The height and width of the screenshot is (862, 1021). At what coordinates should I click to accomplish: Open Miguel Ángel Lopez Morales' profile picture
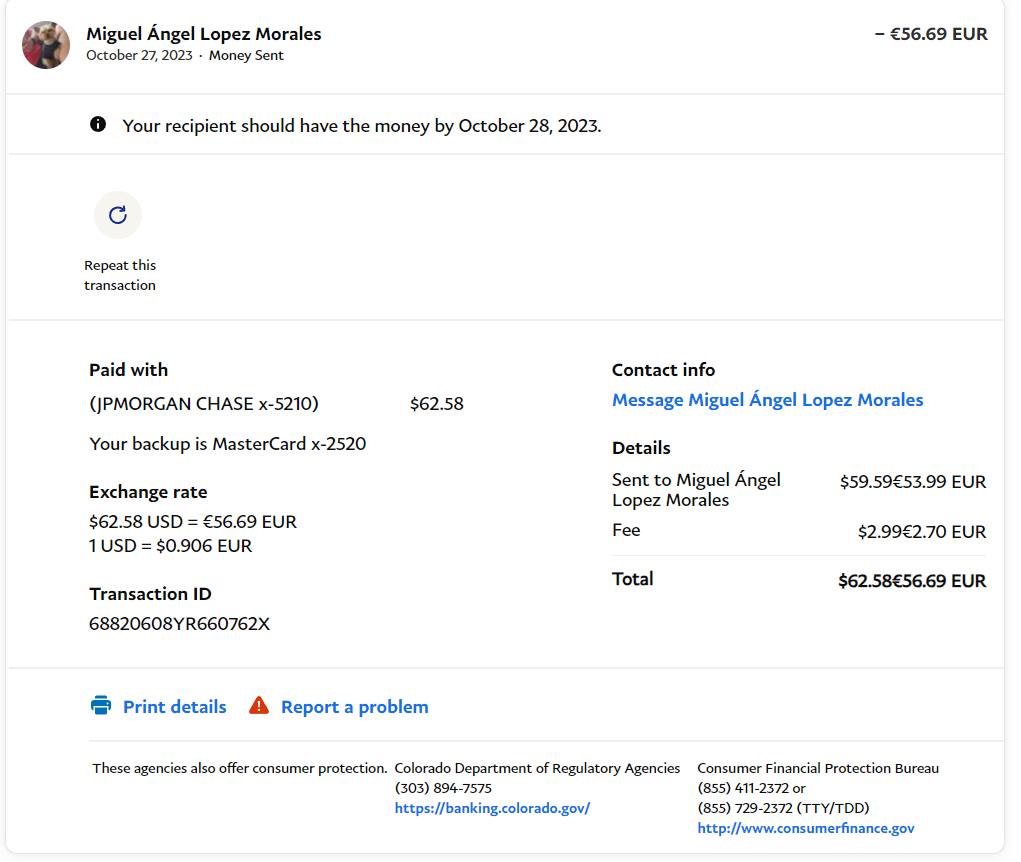(x=46, y=45)
